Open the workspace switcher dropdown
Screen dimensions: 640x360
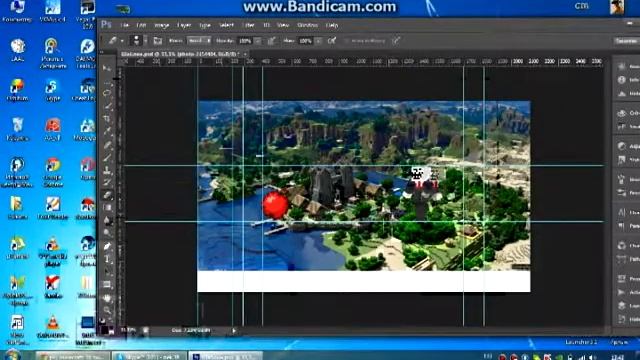click(x=627, y=41)
